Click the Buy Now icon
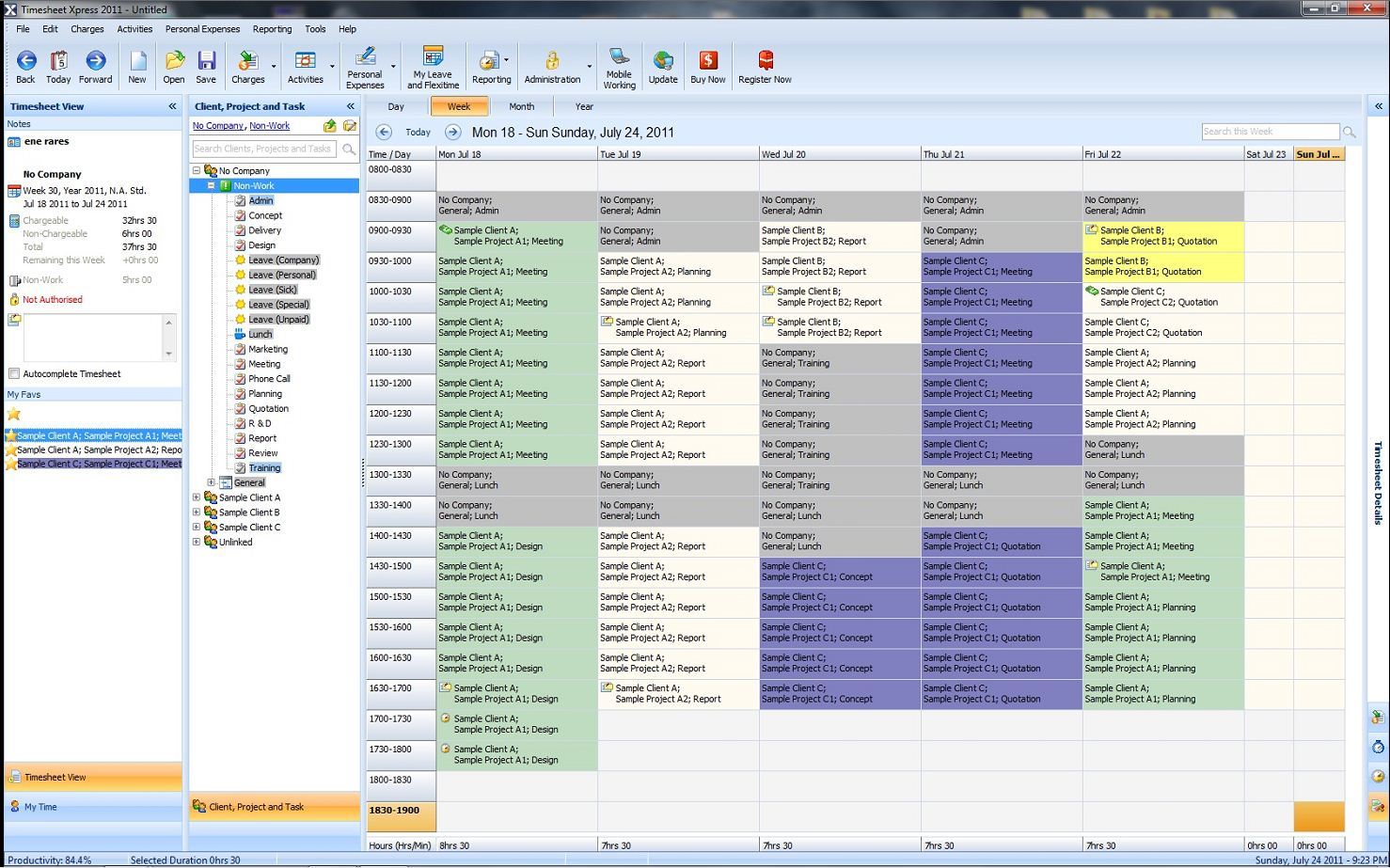The width and height of the screenshot is (1390, 868). point(708,66)
